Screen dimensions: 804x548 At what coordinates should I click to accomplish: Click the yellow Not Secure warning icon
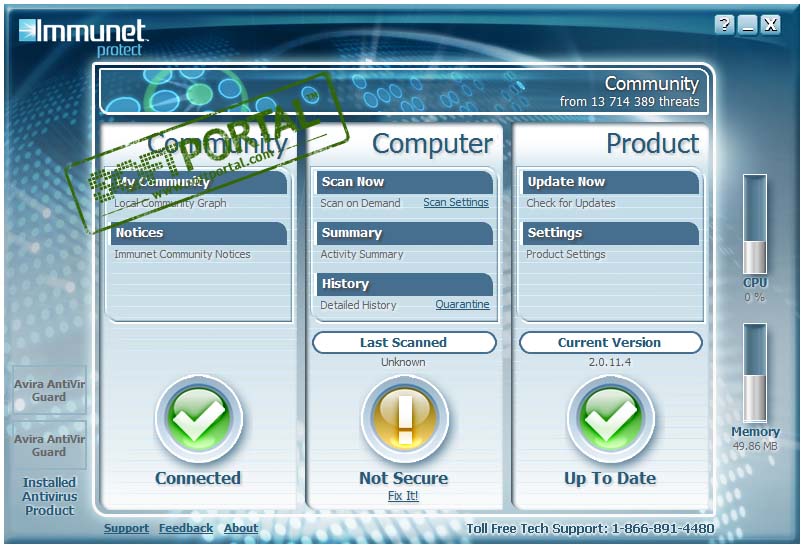pos(405,420)
